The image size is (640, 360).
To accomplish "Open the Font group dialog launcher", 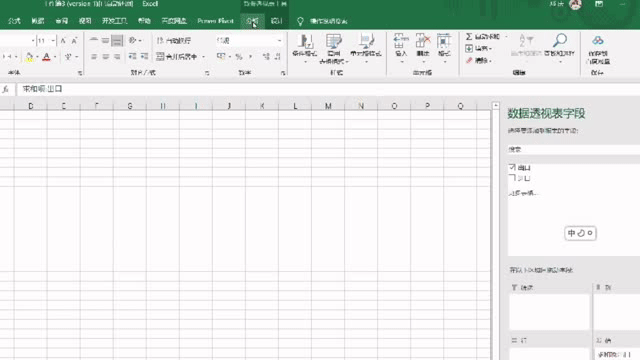I will click(x=80, y=73).
